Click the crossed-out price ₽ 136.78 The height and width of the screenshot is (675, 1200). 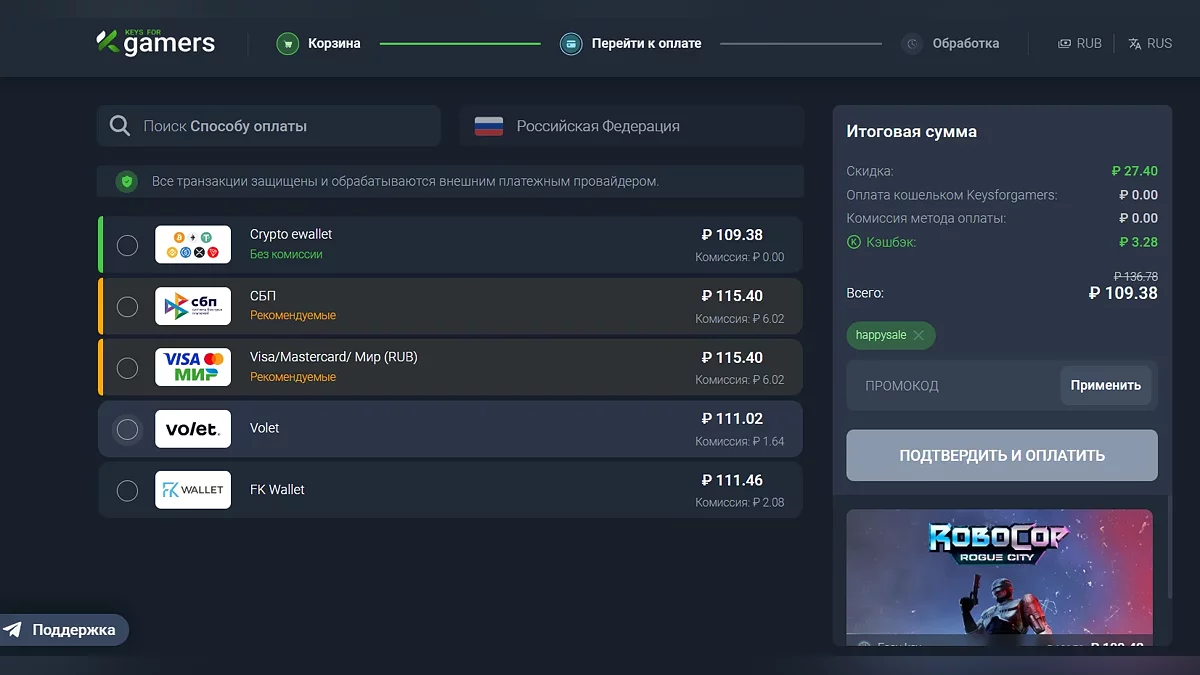(1136, 277)
